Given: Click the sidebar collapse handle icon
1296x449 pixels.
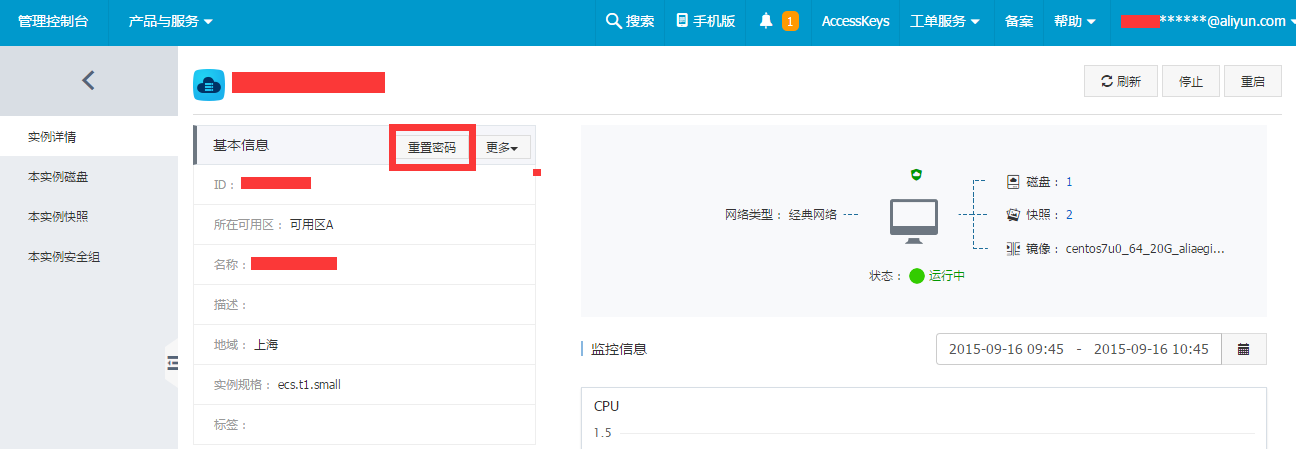Looking at the screenshot, I should (x=172, y=363).
